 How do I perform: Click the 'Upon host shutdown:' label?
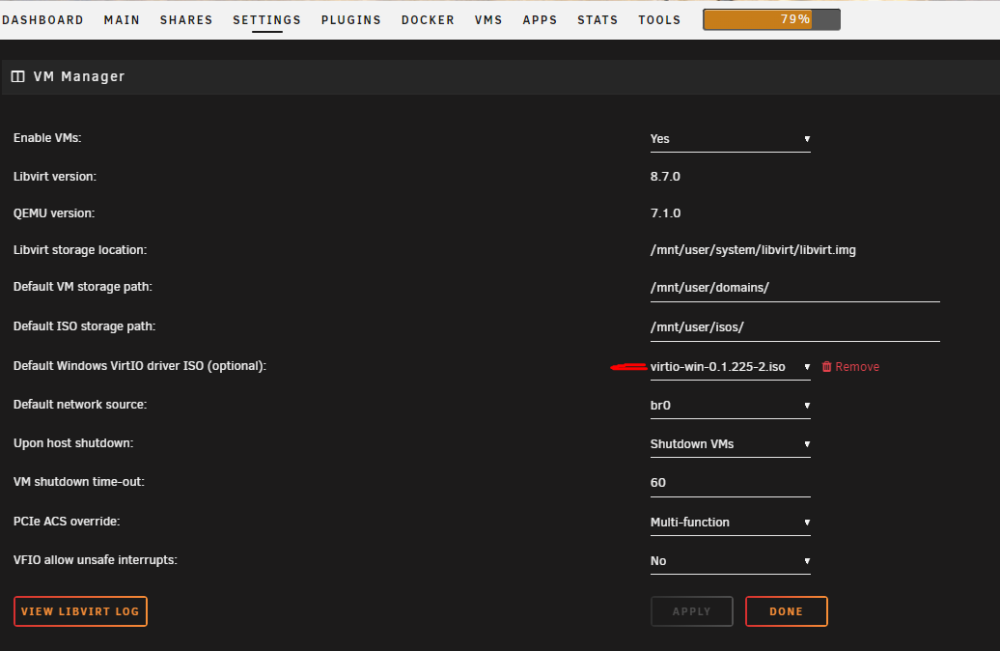coord(73,443)
